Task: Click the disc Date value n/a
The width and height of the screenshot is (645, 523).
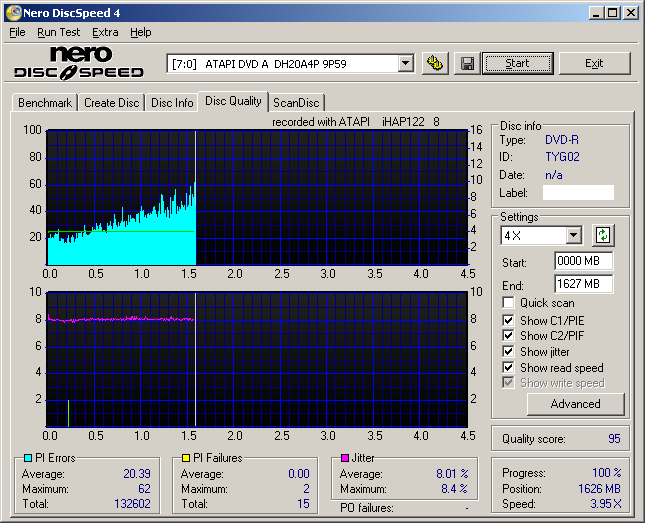Action: [554, 175]
